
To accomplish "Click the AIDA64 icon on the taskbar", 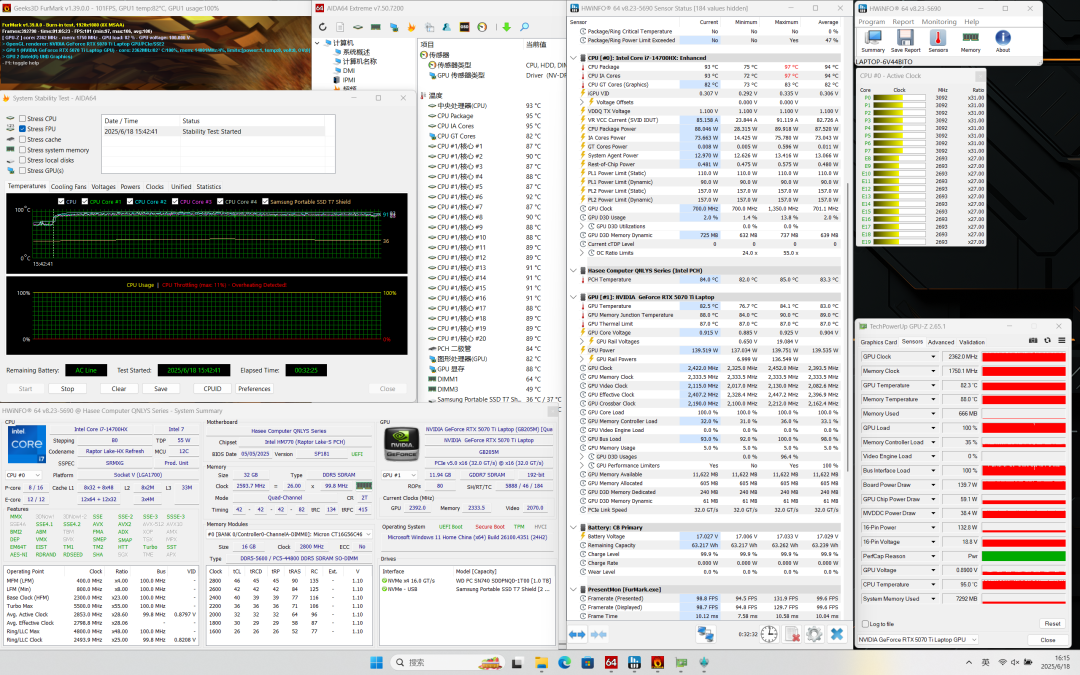I will 611,663.
